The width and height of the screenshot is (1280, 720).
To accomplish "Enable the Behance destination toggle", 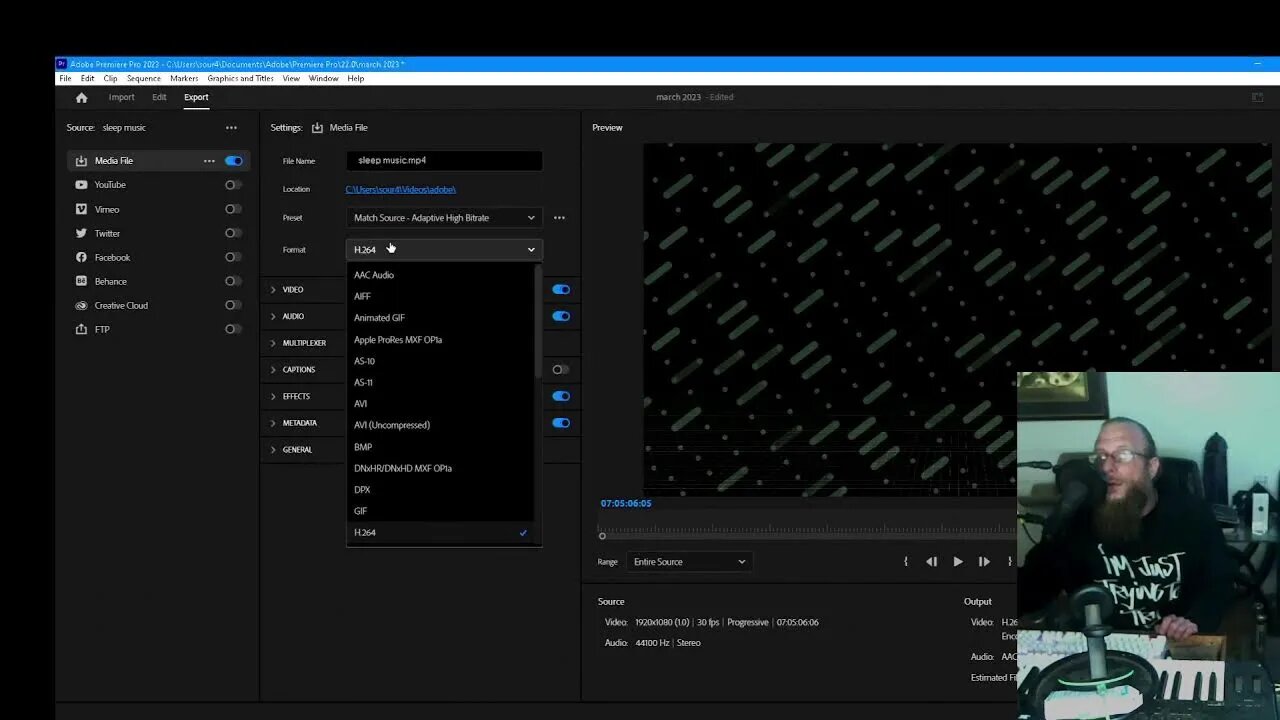I will 233,281.
